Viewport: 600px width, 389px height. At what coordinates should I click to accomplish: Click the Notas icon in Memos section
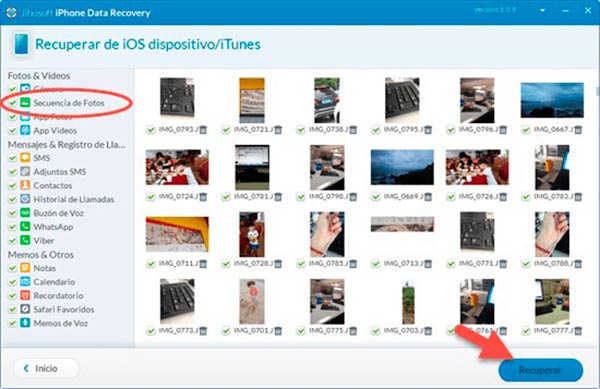click(x=25, y=268)
